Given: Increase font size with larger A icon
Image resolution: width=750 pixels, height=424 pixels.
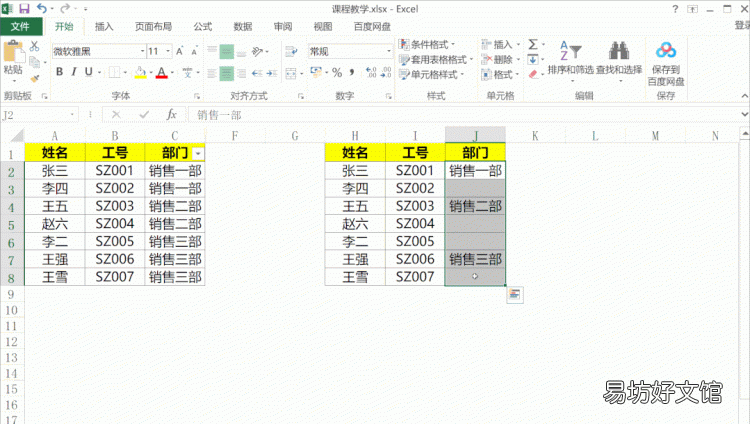Looking at the screenshot, I should pos(179,51).
